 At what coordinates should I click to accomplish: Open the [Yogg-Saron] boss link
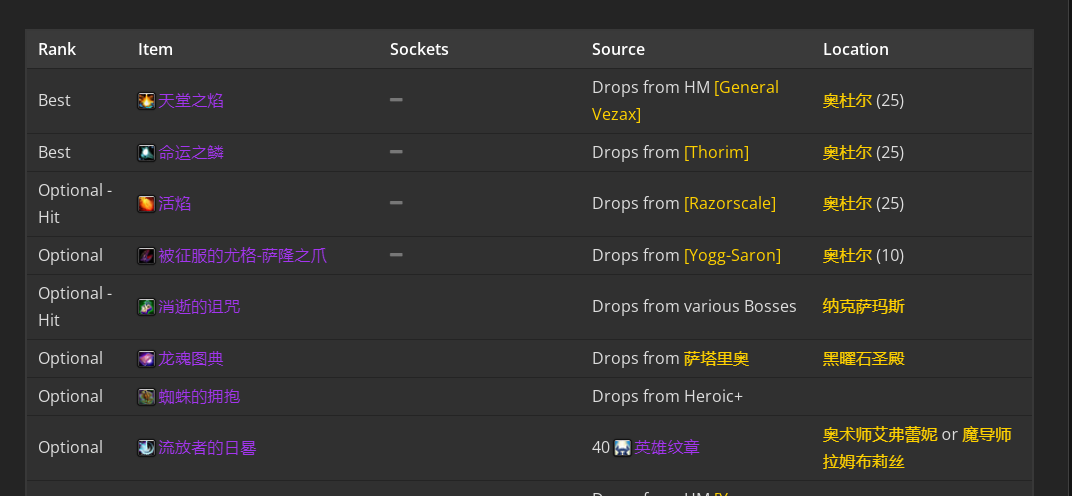coord(732,255)
